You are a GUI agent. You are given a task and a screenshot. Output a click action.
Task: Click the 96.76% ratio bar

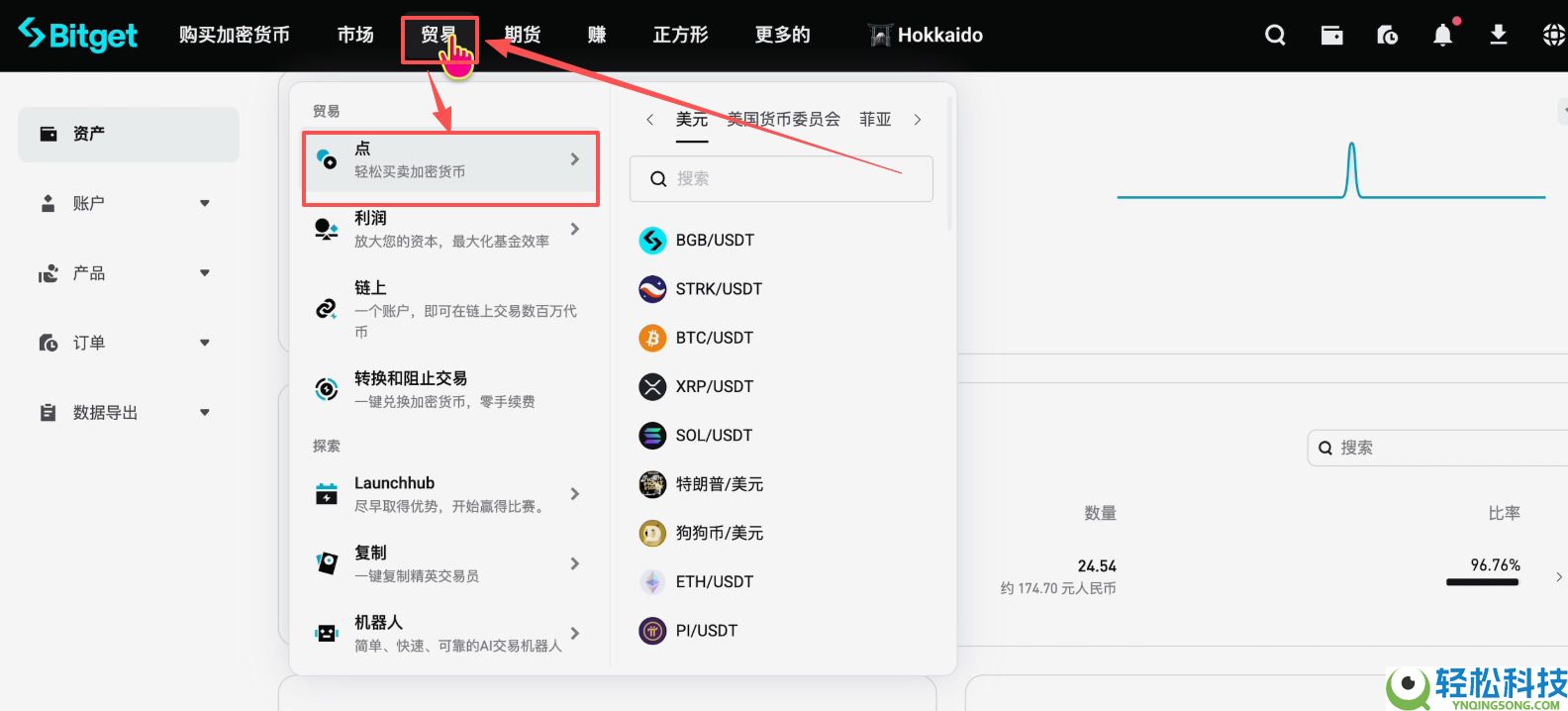click(1482, 582)
